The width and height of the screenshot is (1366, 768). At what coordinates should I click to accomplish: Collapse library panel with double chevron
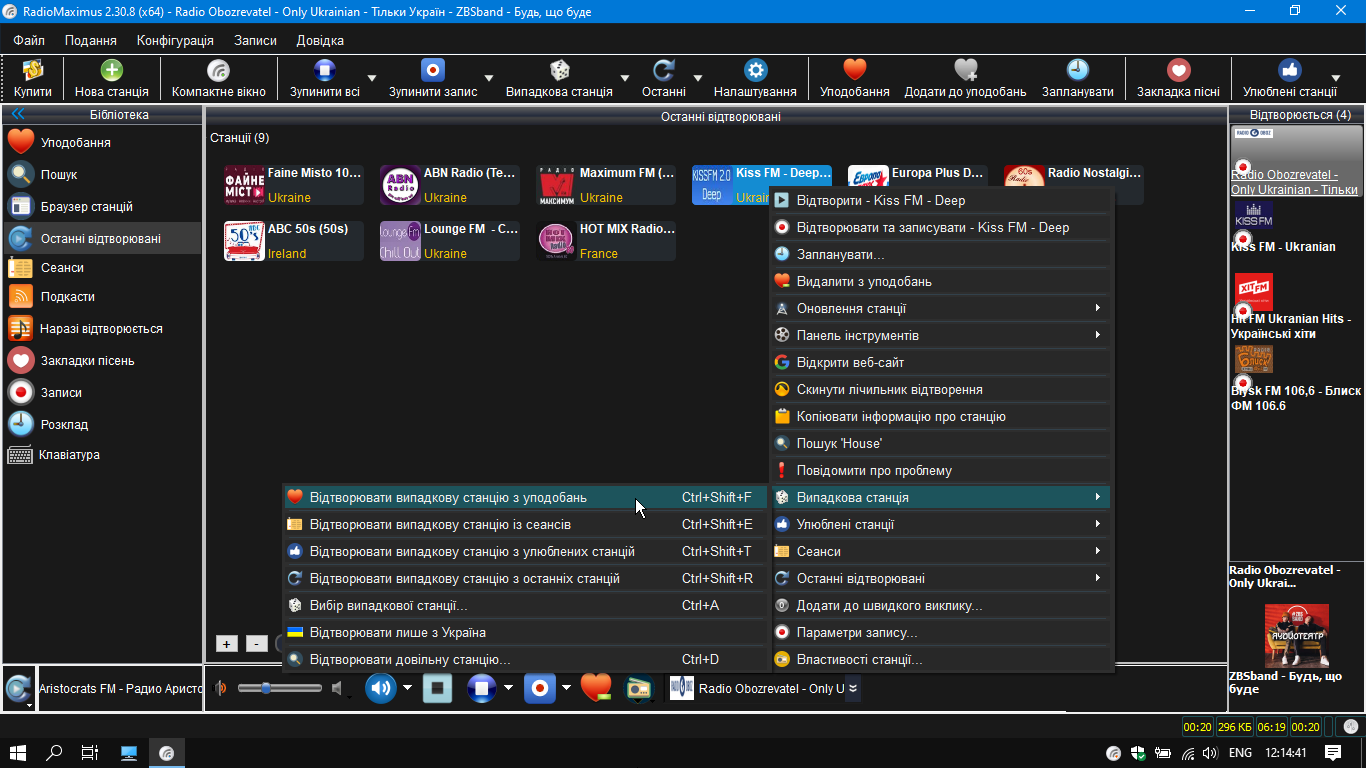(x=18, y=115)
